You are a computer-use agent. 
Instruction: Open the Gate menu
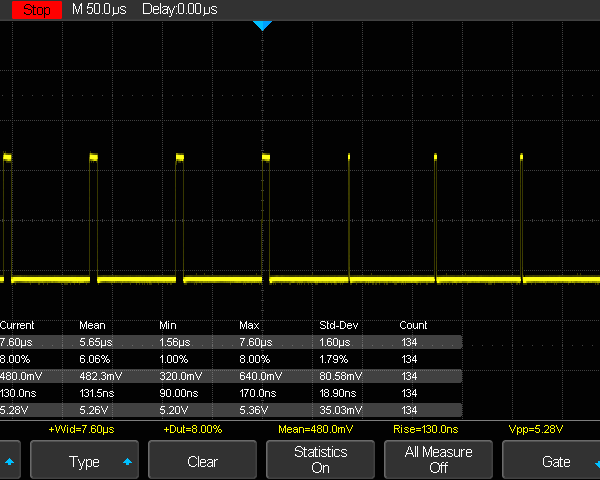pyautogui.click(x=555, y=462)
